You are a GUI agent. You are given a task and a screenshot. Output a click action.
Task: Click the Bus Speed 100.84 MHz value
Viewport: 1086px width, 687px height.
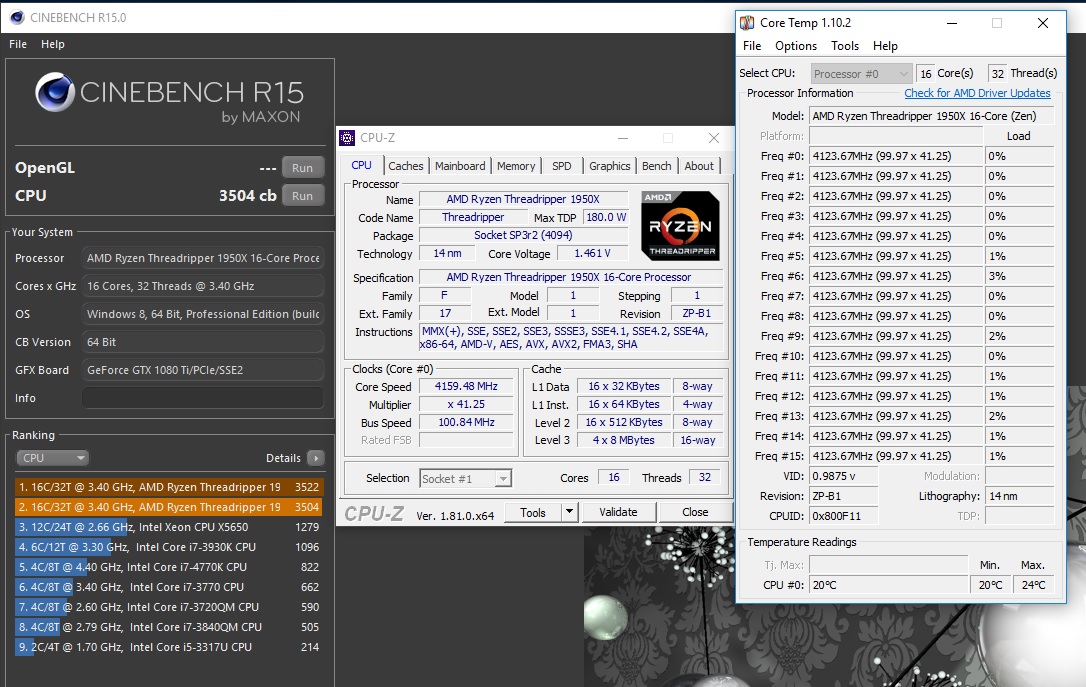pos(466,422)
